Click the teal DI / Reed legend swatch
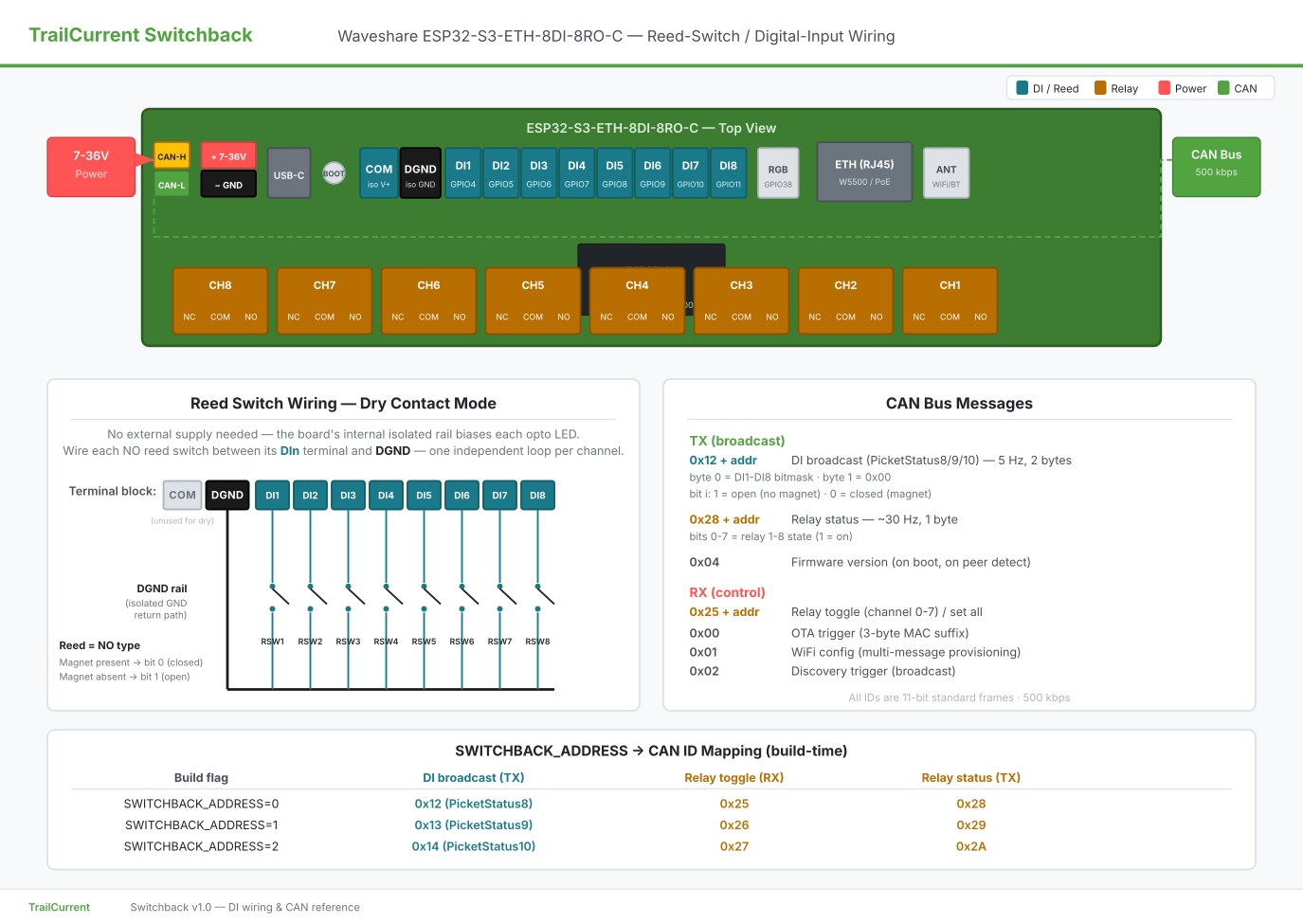The width and height of the screenshot is (1303, 924). click(1022, 88)
